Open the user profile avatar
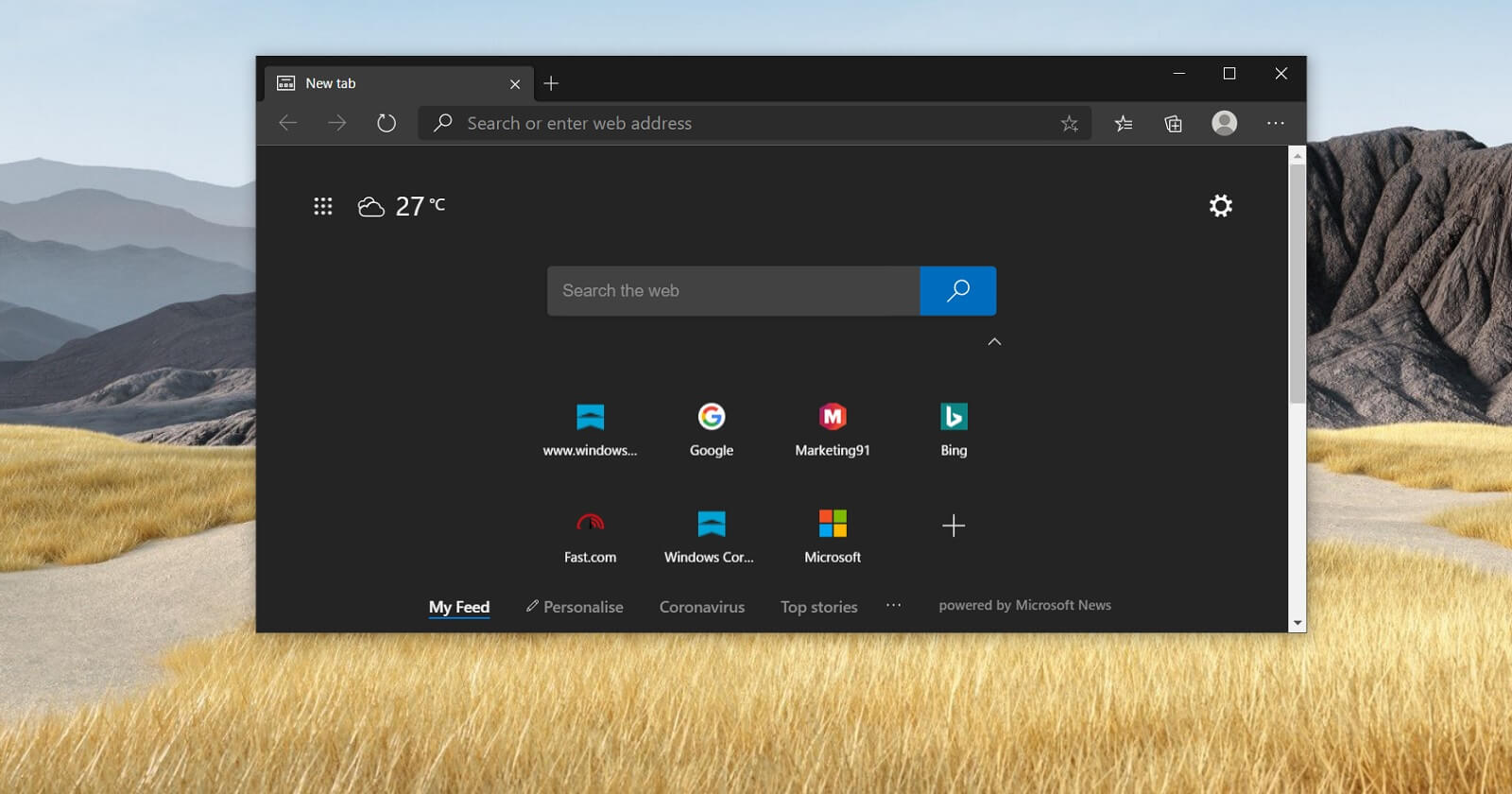Image resolution: width=1512 pixels, height=794 pixels. click(1225, 123)
